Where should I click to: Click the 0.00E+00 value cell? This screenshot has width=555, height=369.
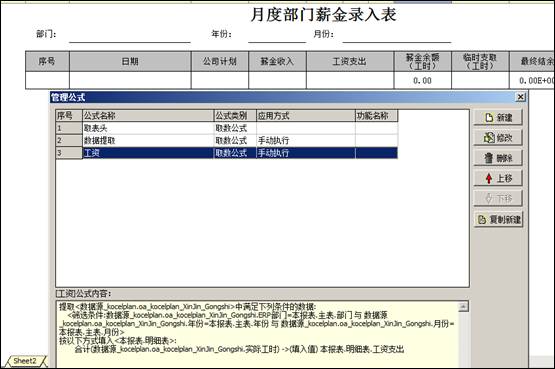pos(532,80)
